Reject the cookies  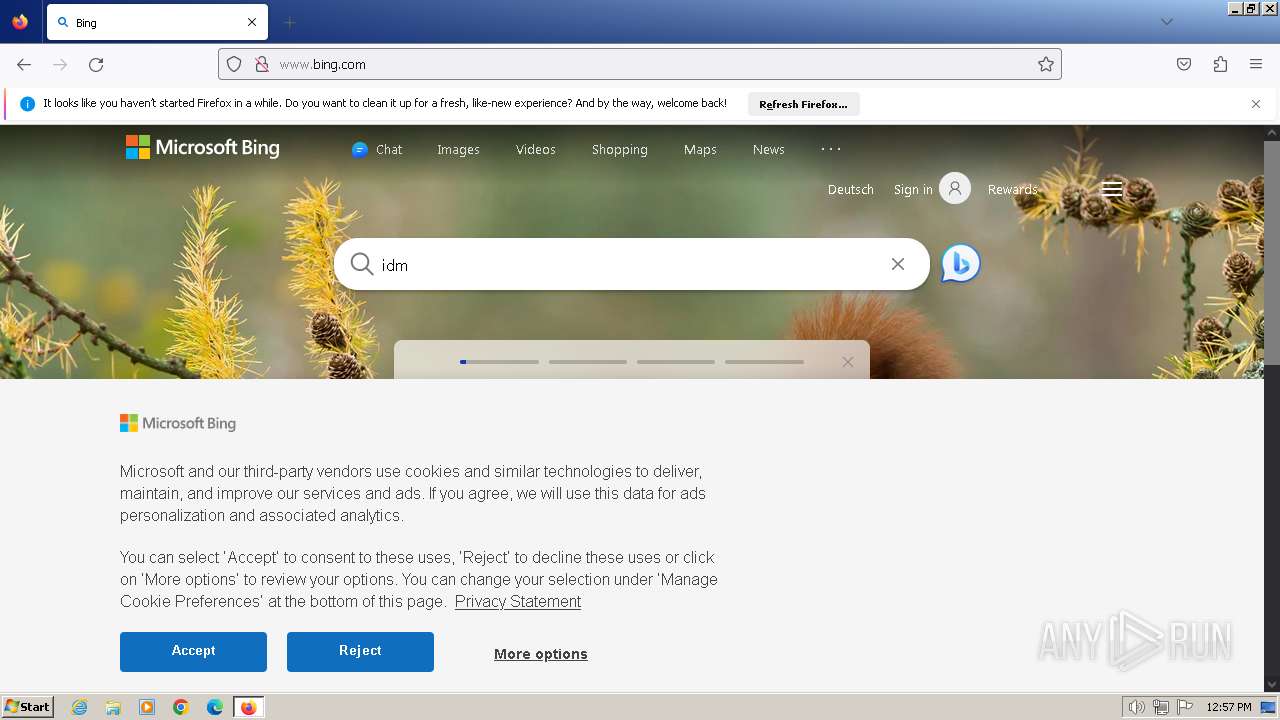(x=360, y=651)
